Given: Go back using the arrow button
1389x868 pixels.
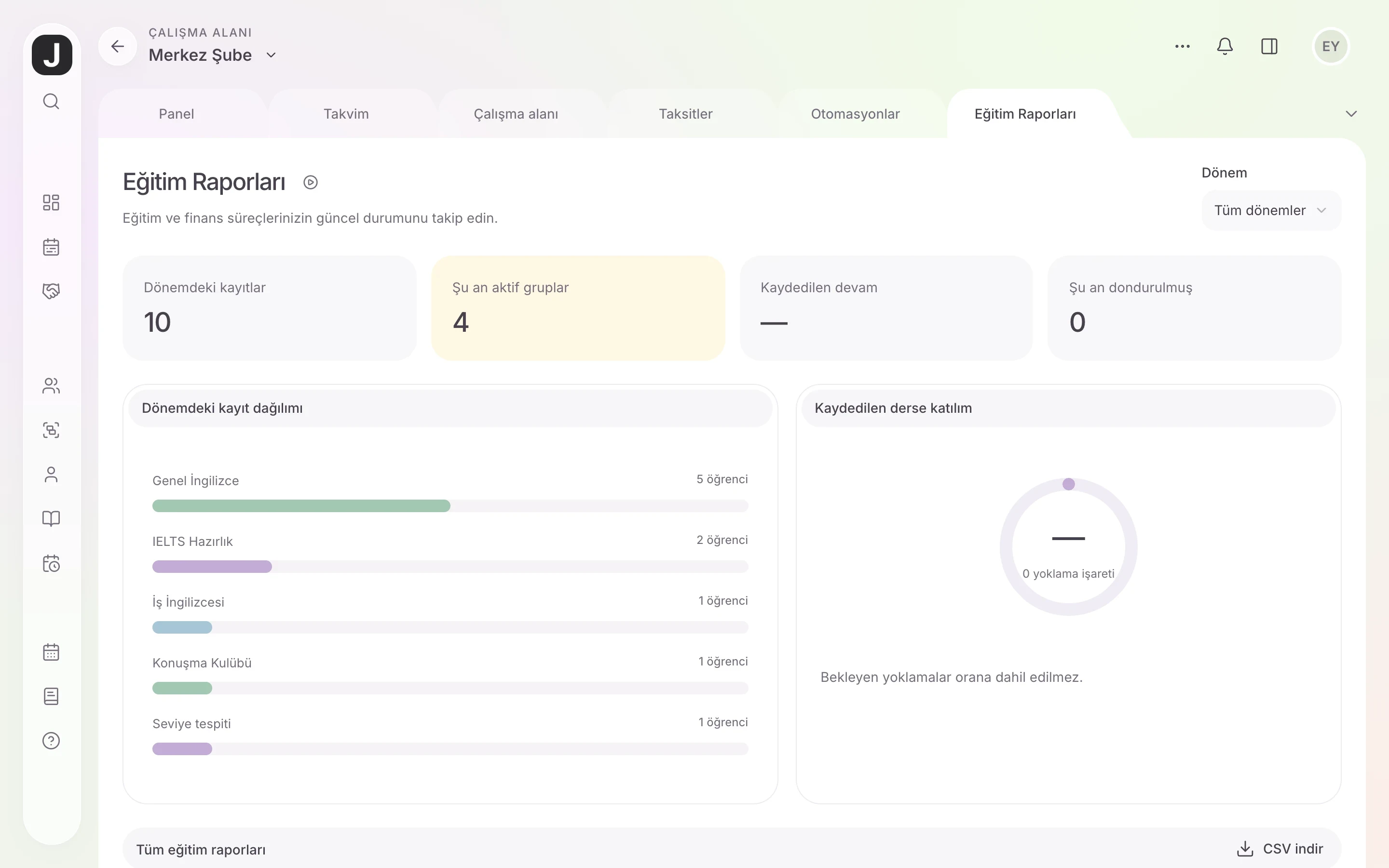Looking at the screenshot, I should click(x=118, y=46).
